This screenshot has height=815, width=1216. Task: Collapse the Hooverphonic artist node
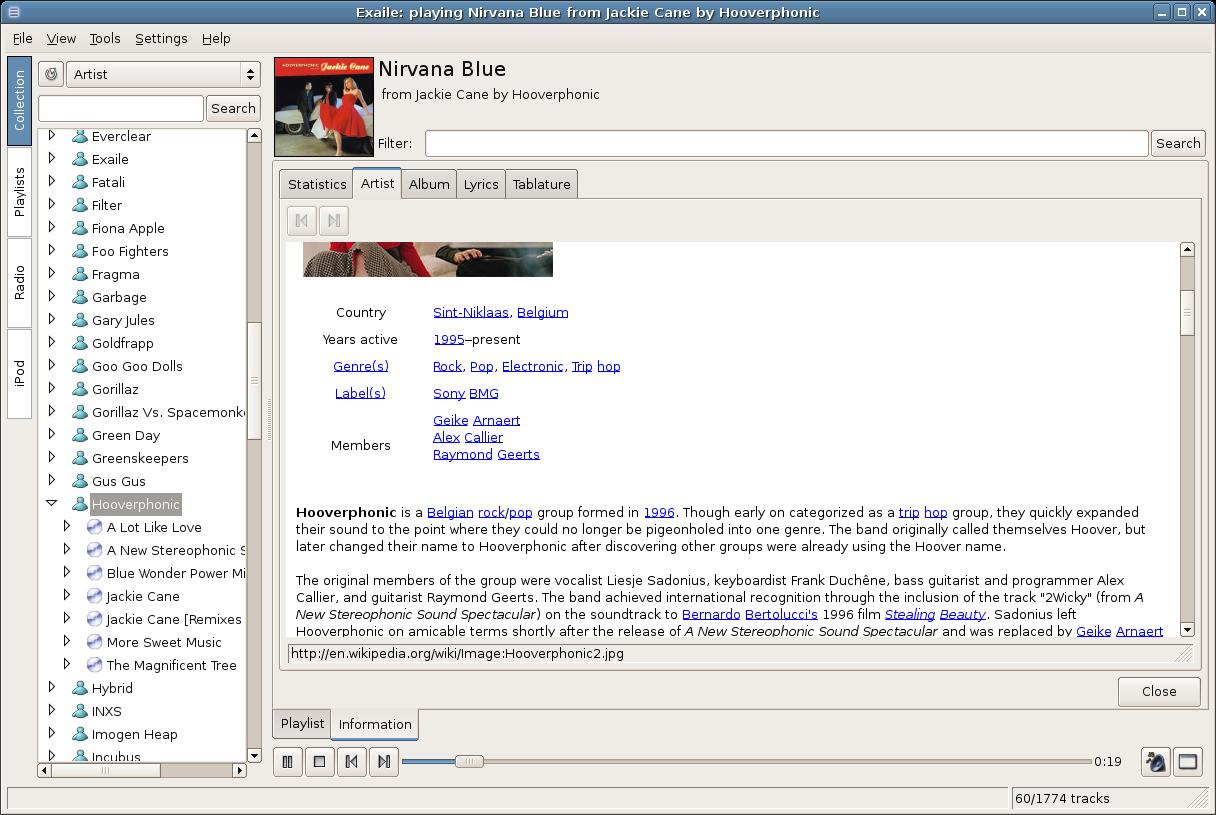pyautogui.click(x=52, y=504)
